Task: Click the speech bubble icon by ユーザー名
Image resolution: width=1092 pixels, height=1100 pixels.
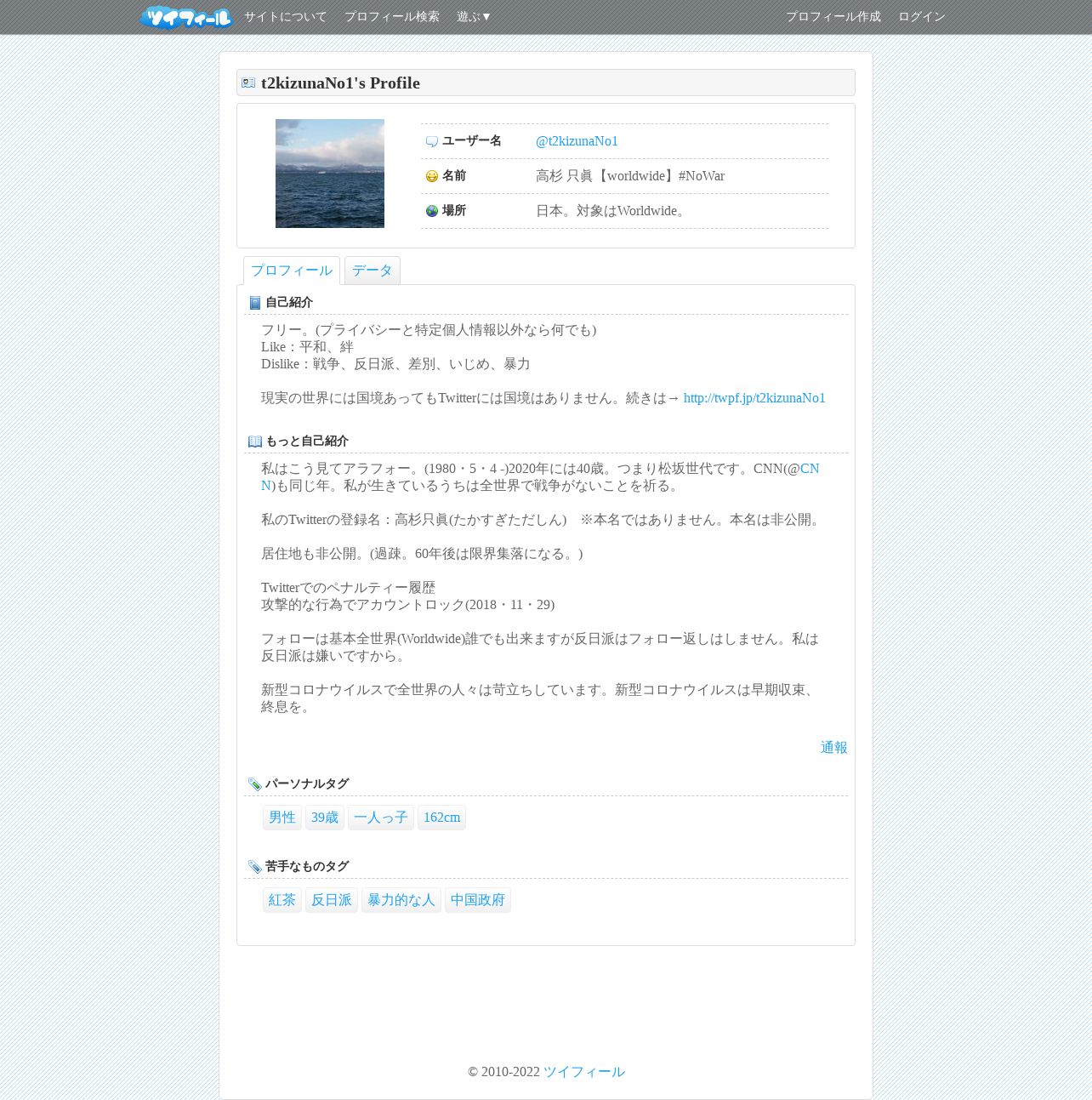Action: tap(432, 141)
